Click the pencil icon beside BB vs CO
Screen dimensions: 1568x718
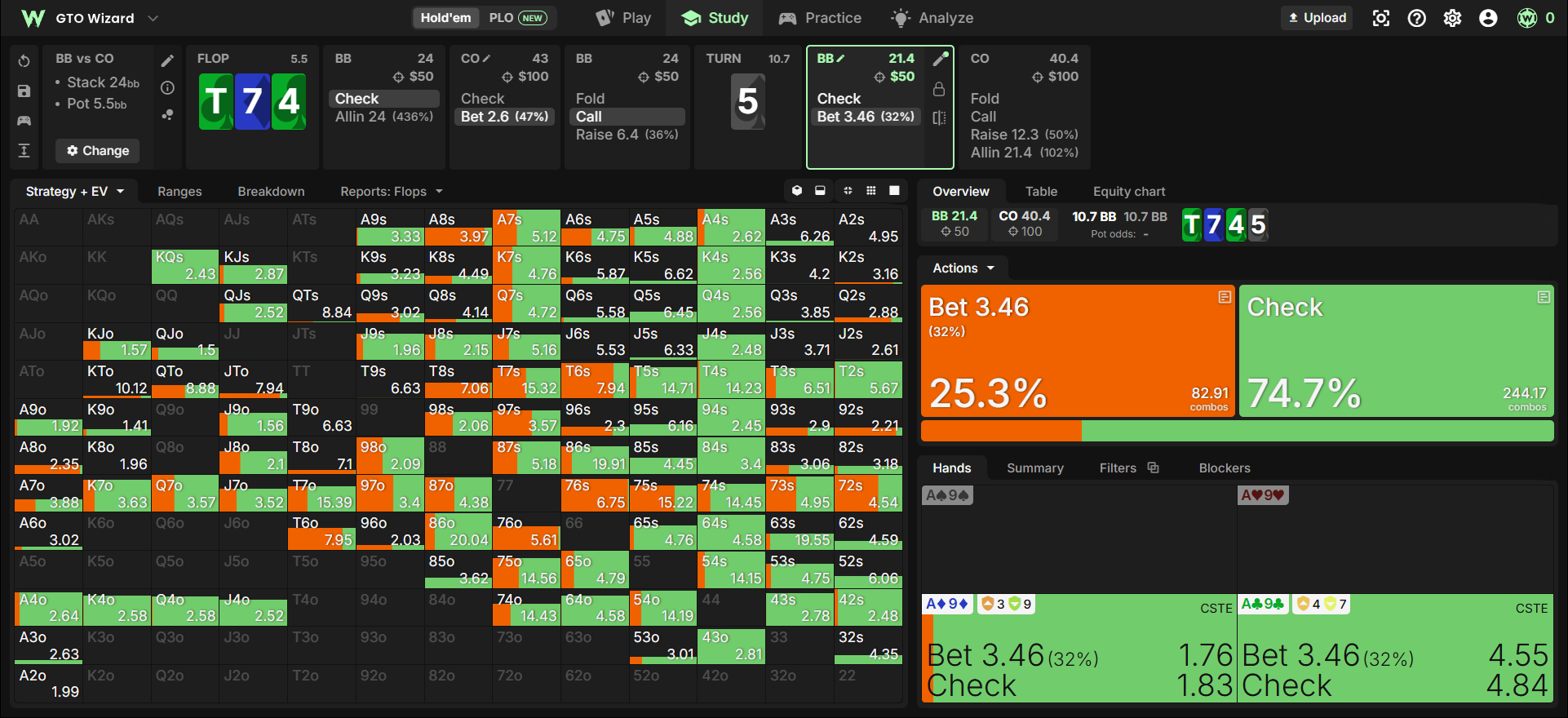coord(167,61)
